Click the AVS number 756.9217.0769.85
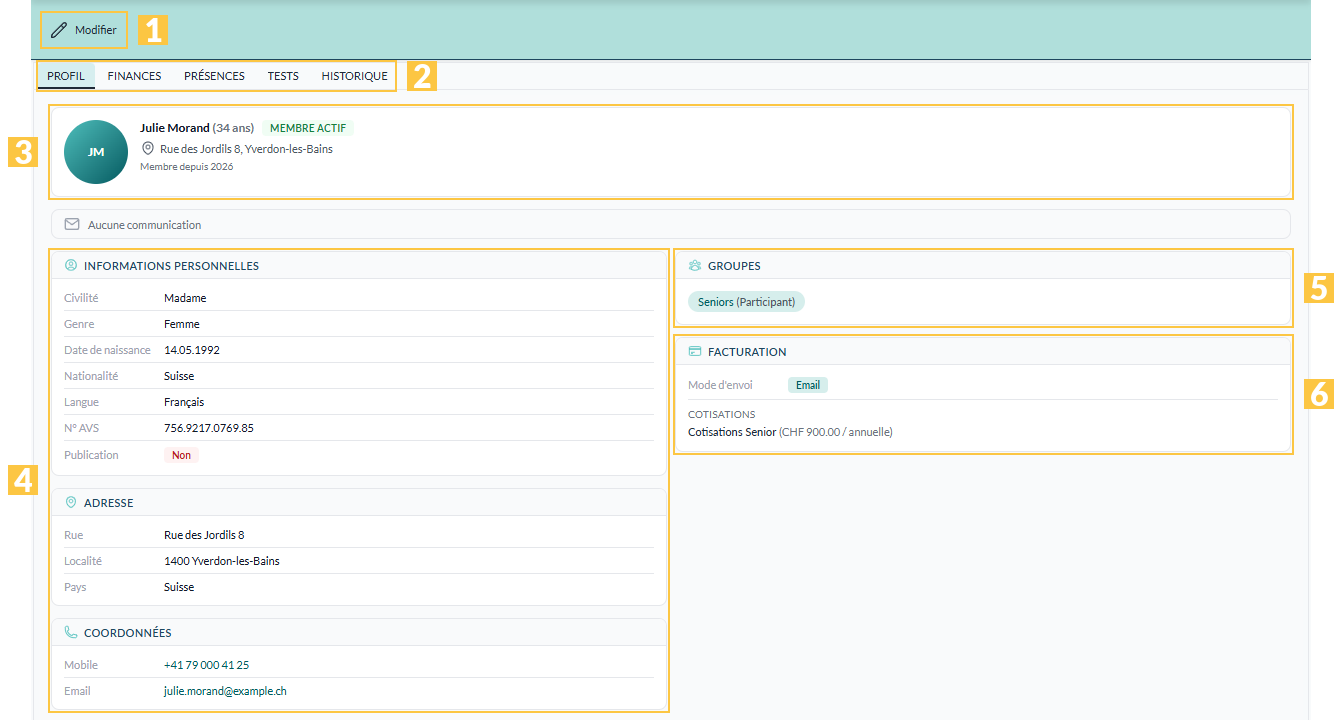Image resolution: width=1342 pixels, height=720 pixels. 209,428
